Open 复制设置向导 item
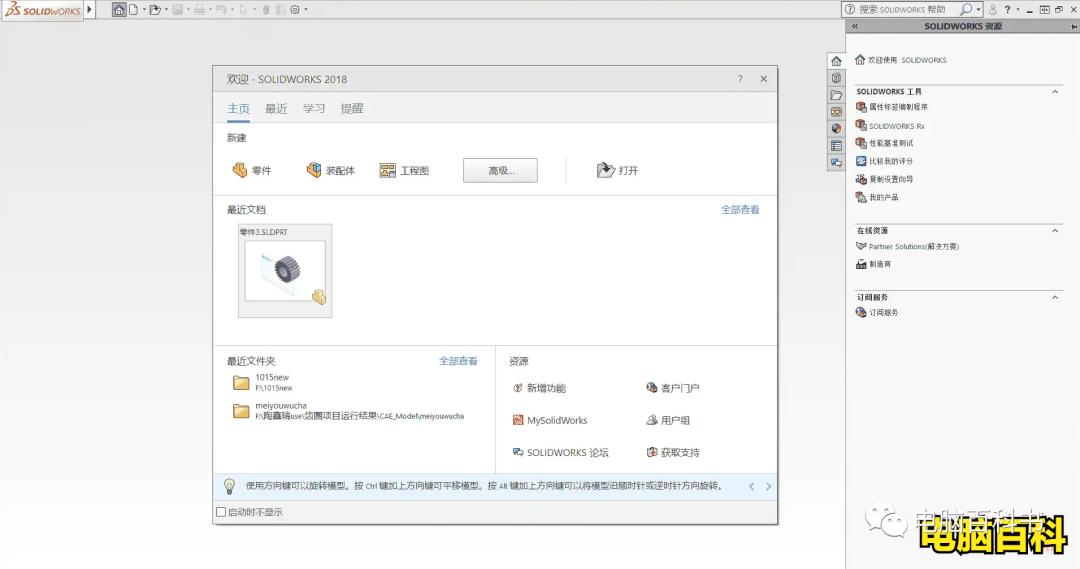The image size is (1080, 569). click(884, 179)
